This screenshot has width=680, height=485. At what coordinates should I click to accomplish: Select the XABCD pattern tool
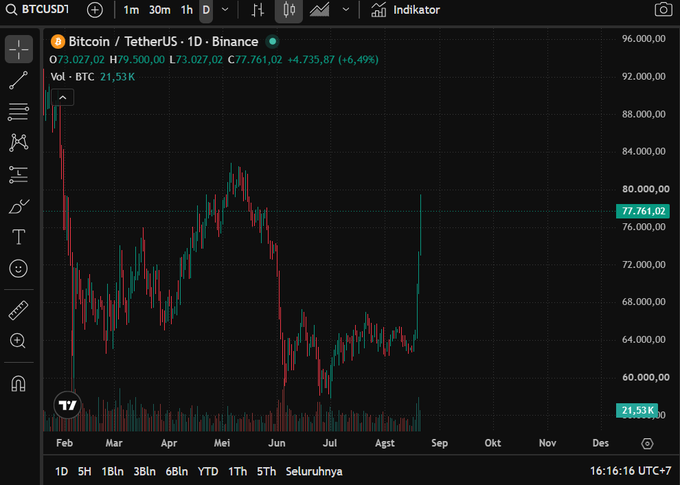tap(19, 143)
